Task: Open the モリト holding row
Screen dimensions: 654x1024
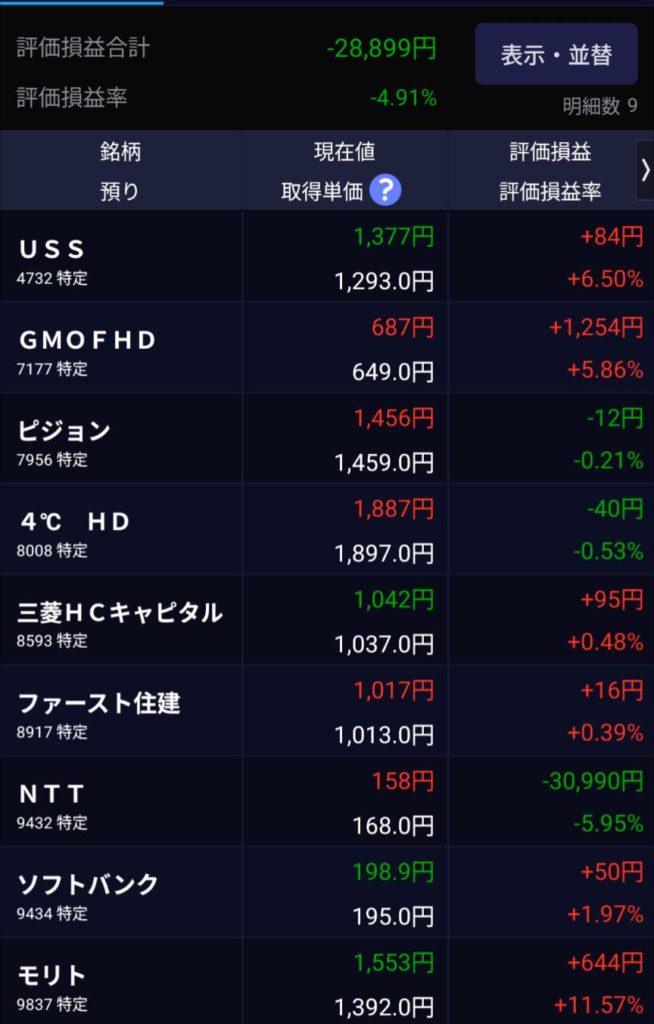Action: [x=120, y=984]
